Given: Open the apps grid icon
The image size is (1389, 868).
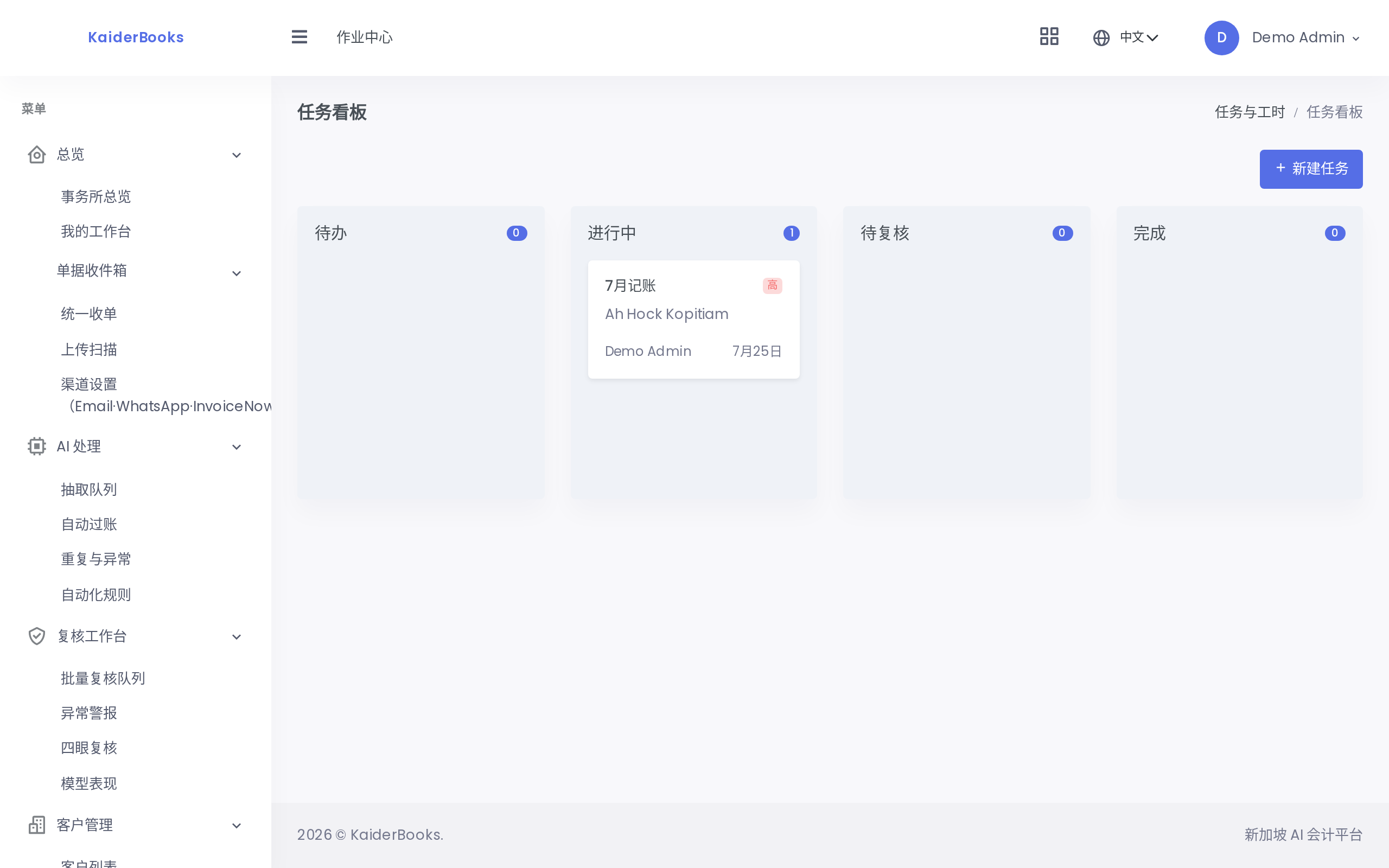Looking at the screenshot, I should pos(1049,37).
